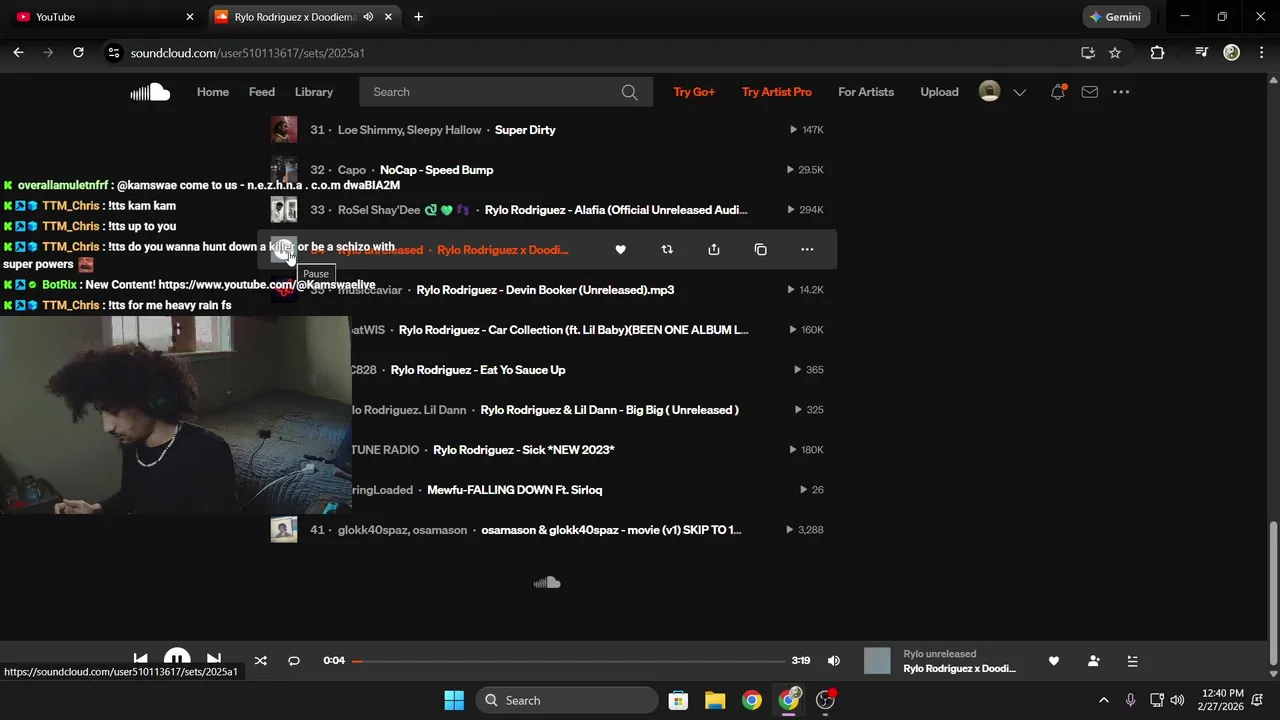Expand the avatar dropdown chevron
1280x720 pixels.
click(x=1020, y=92)
